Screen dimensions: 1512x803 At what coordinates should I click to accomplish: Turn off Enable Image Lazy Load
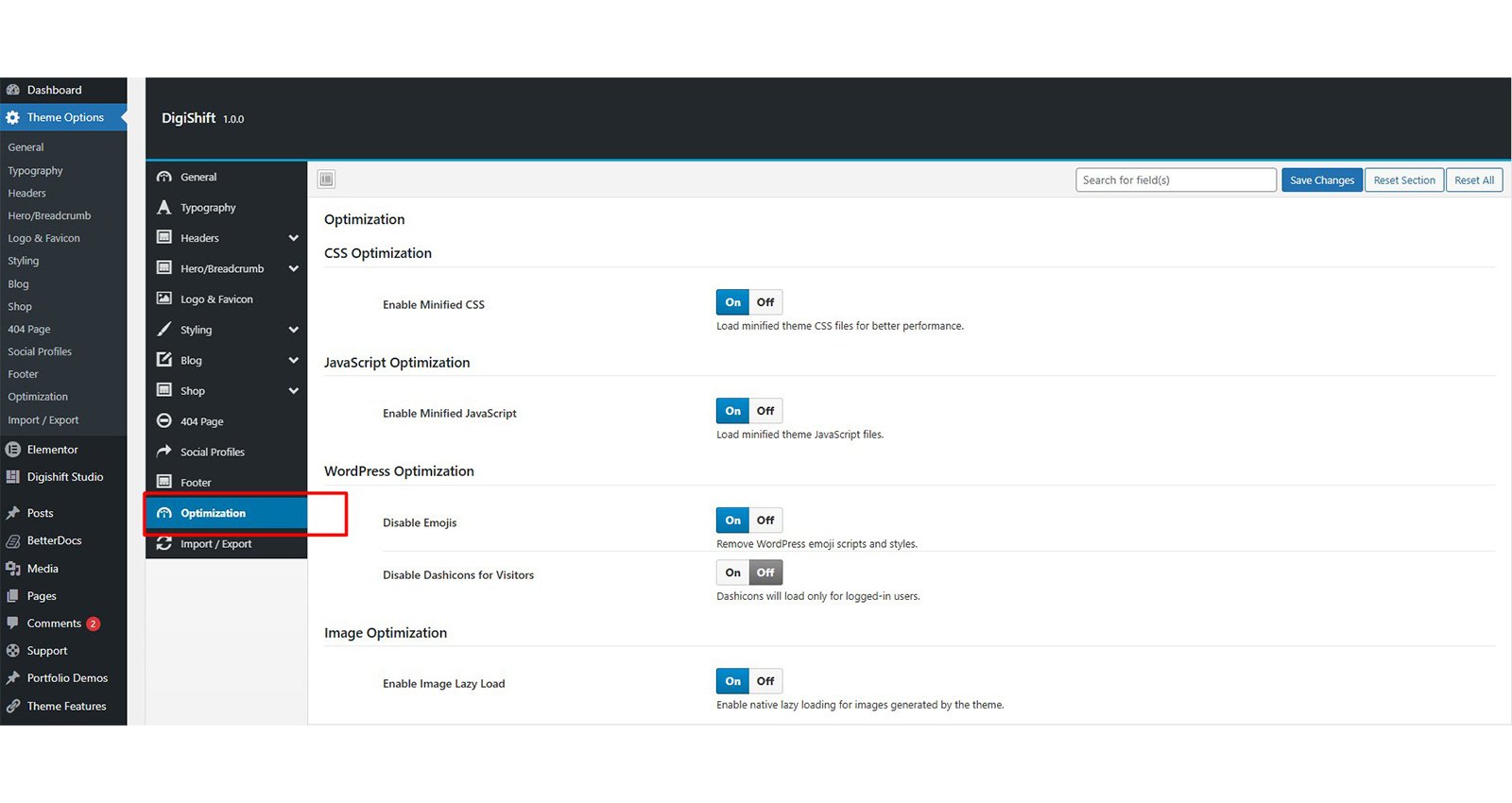point(765,681)
